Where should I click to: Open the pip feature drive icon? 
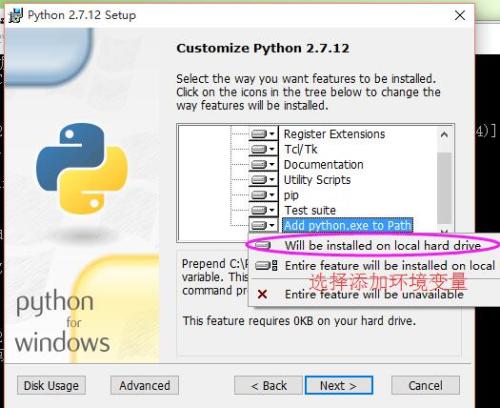pyautogui.click(x=259, y=195)
